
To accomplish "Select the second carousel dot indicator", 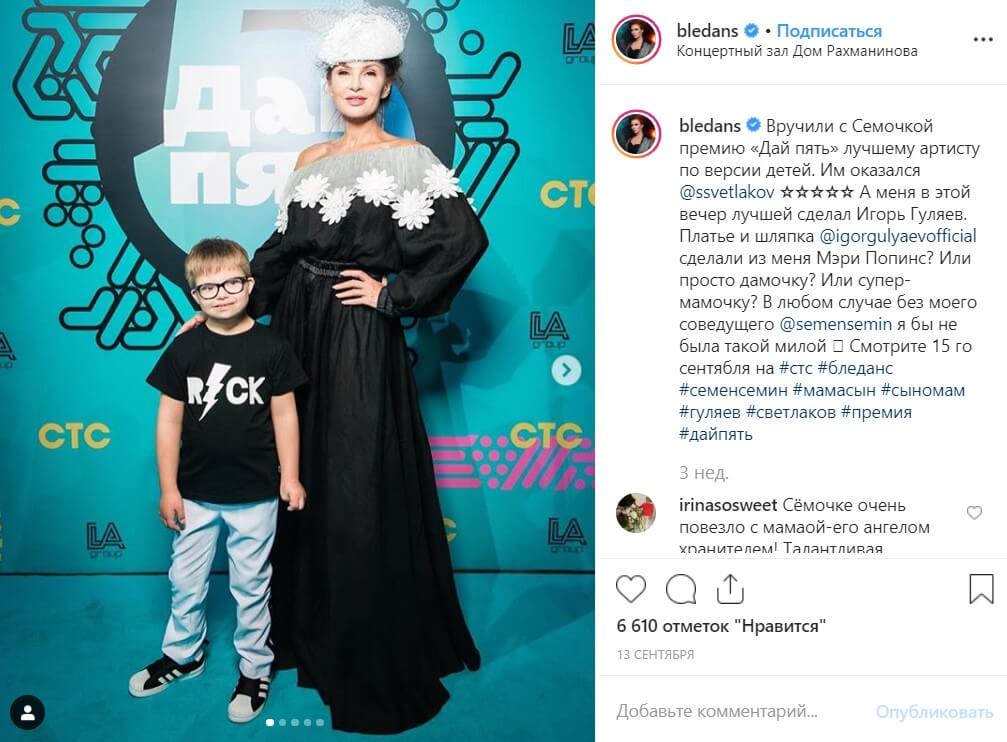I will (283, 723).
